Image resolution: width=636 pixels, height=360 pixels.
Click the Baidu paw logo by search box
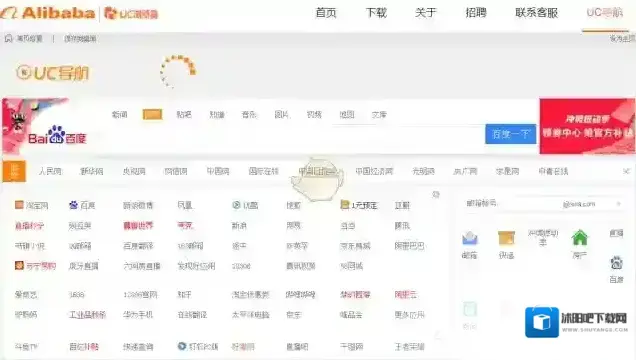tap(57, 136)
